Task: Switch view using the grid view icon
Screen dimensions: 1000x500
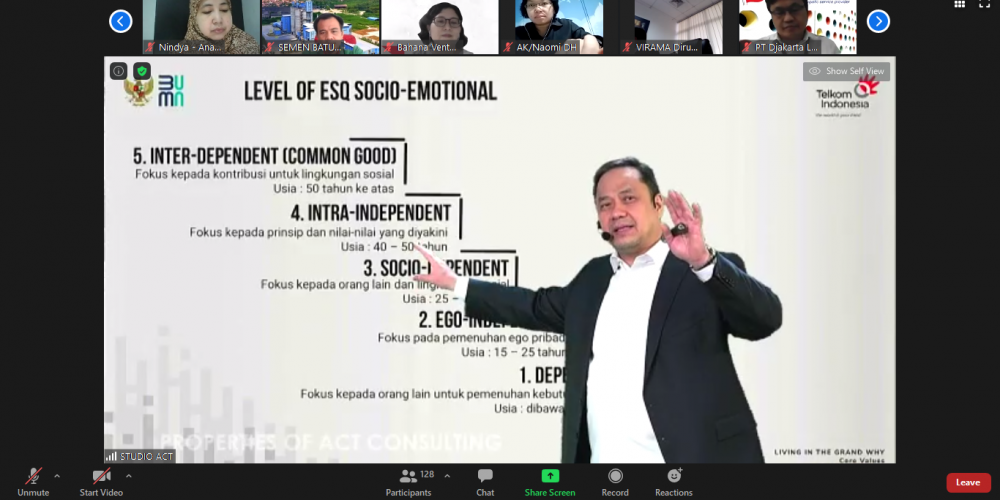Action: point(960,5)
